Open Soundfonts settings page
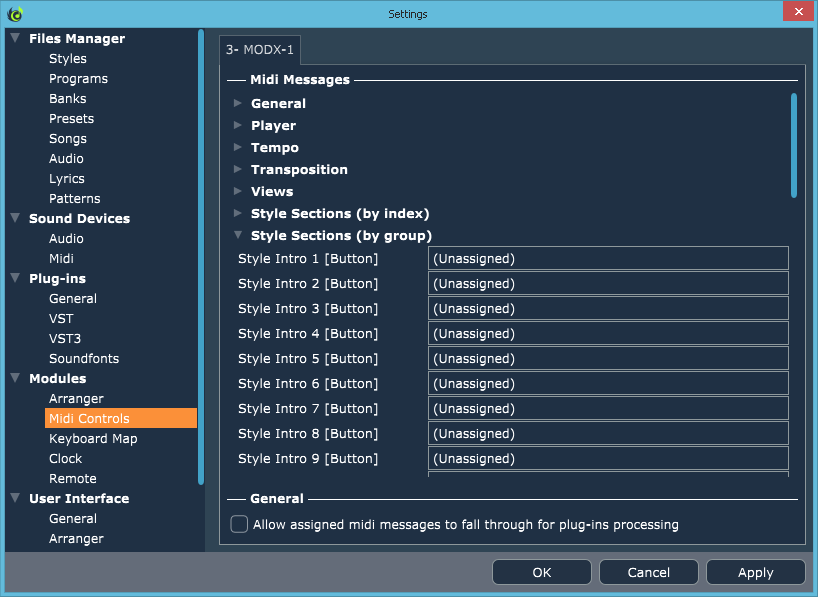 (84, 359)
